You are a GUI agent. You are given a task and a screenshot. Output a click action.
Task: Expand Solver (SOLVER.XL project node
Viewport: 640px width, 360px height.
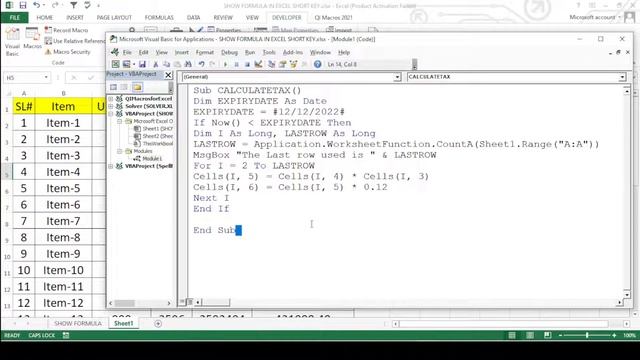pyautogui.click(x=111, y=106)
